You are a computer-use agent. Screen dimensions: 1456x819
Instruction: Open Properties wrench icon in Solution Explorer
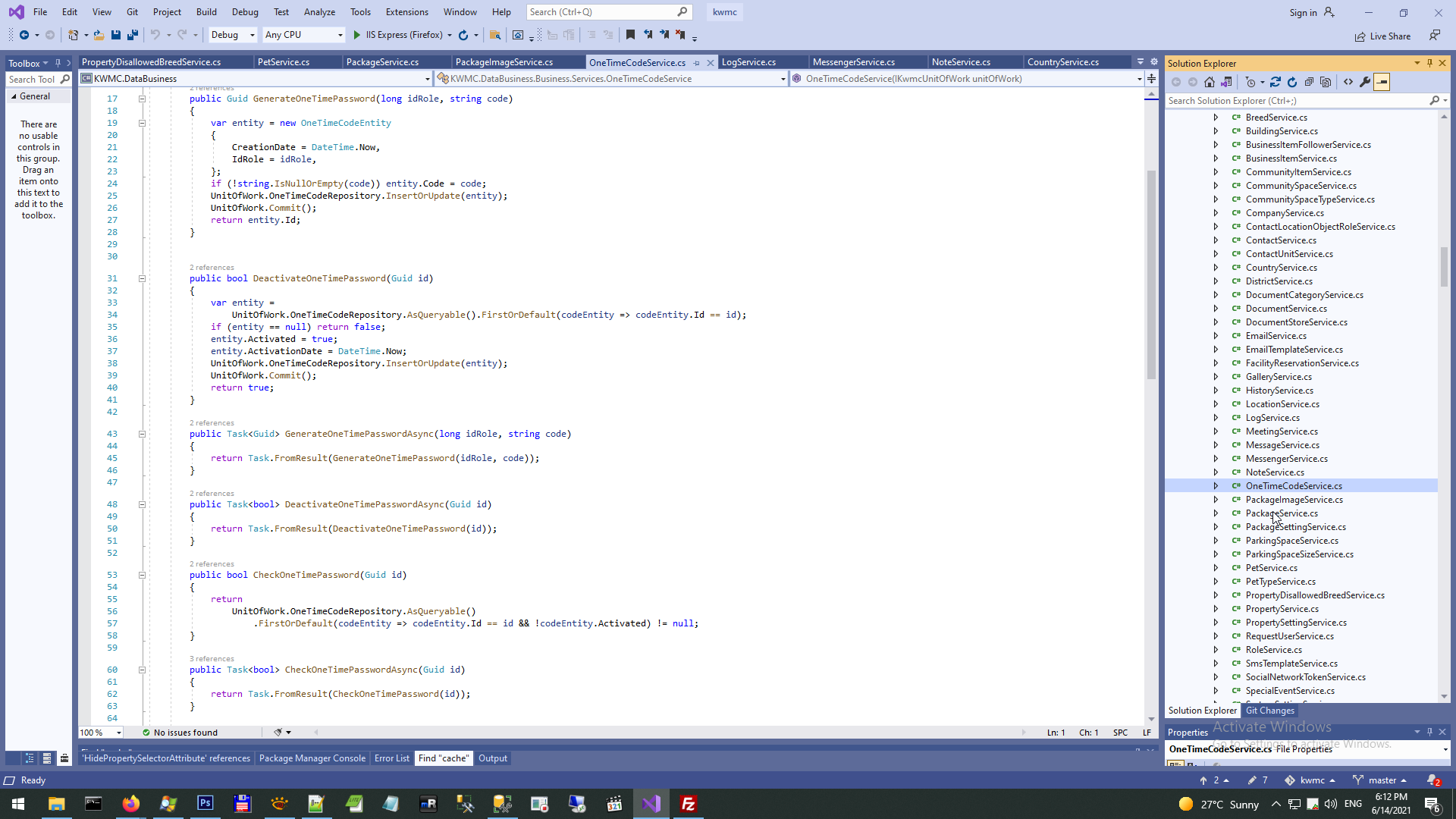(1365, 82)
